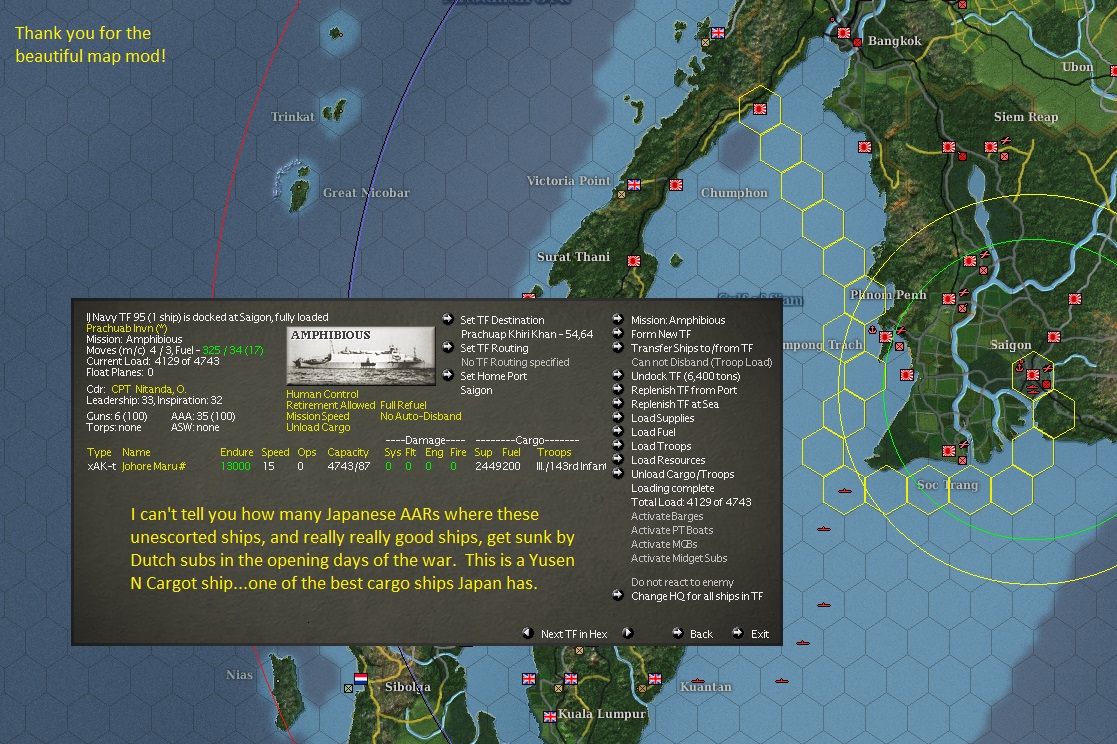The image size is (1117, 744).
Task: Select the Japanese flag near Chumphon
Action: tap(676, 185)
